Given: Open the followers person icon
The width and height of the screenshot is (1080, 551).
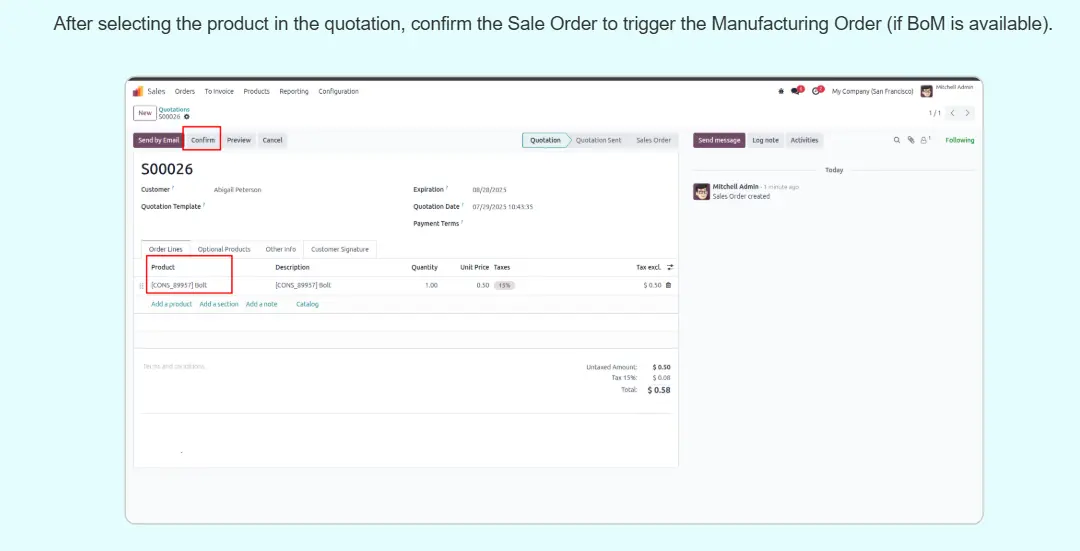Looking at the screenshot, I should pos(924,140).
